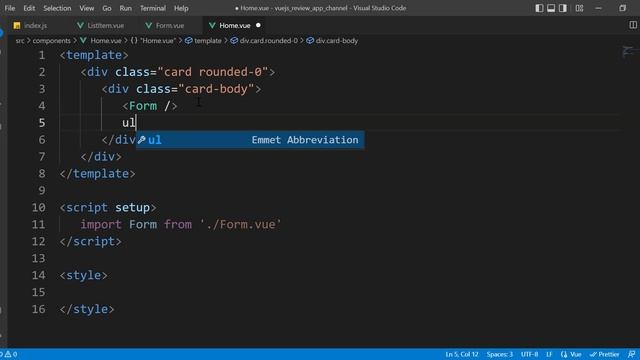Screen dimensions: 640x360
Task: Change end of line sequence LF
Action: 549,354
